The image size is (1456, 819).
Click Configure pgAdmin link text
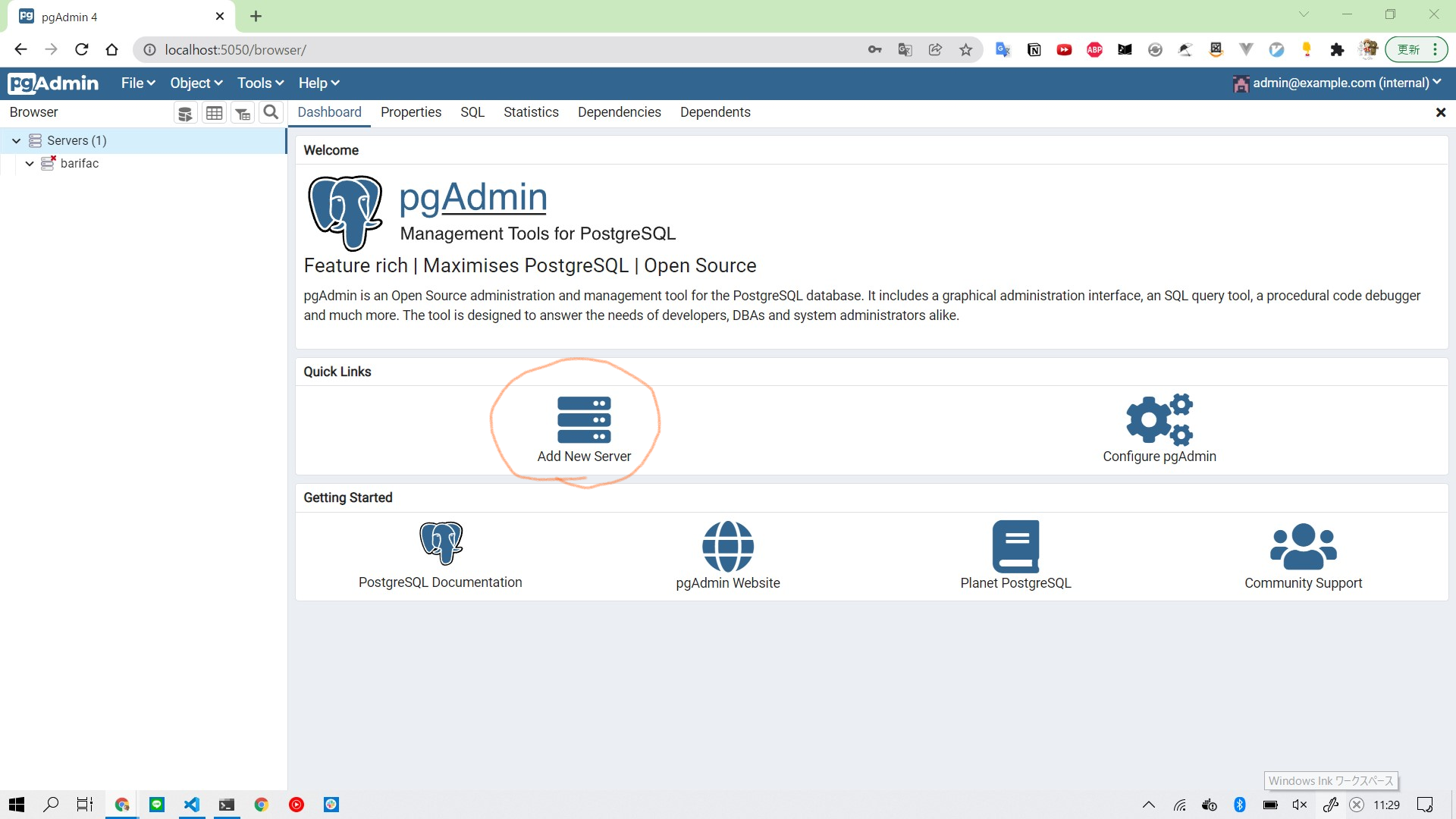pyautogui.click(x=1159, y=457)
